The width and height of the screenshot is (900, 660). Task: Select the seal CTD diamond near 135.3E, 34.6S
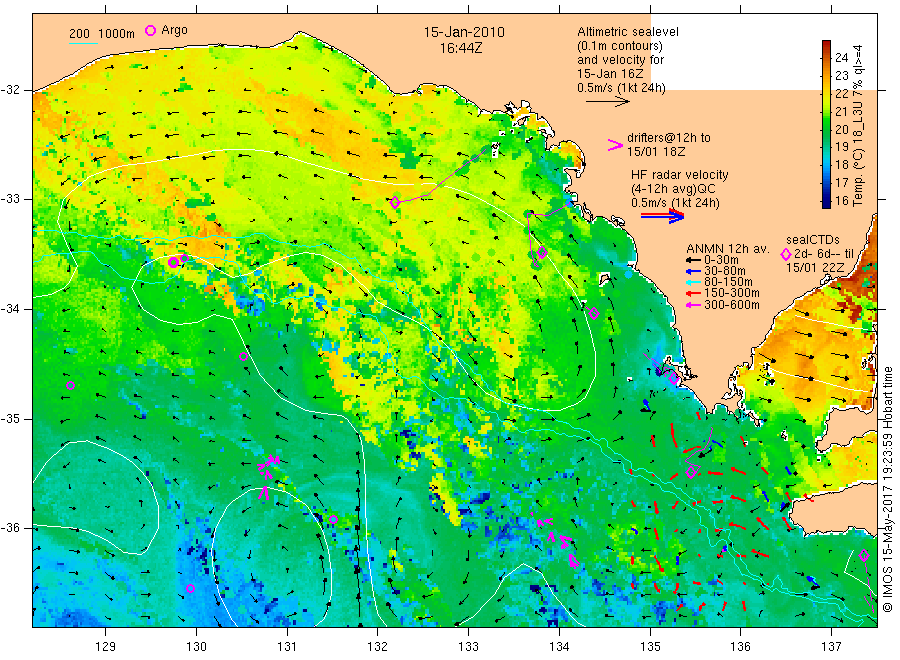pyautogui.click(x=674, y=379)
